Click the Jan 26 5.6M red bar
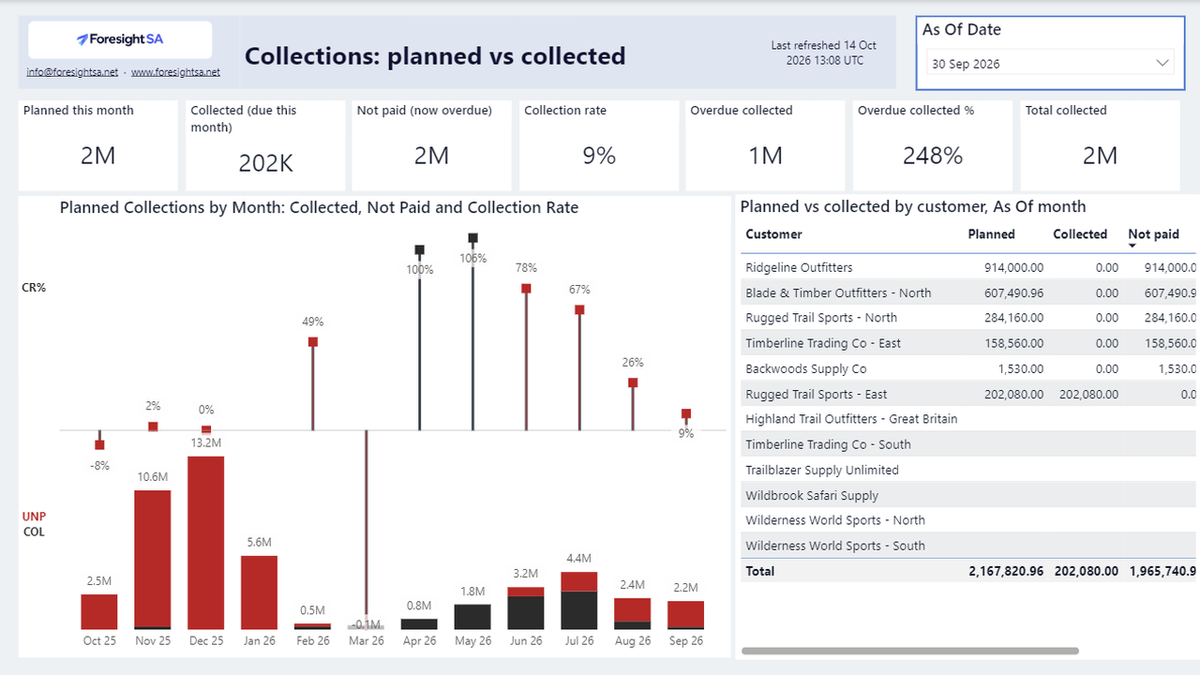 tap(259, 592)
